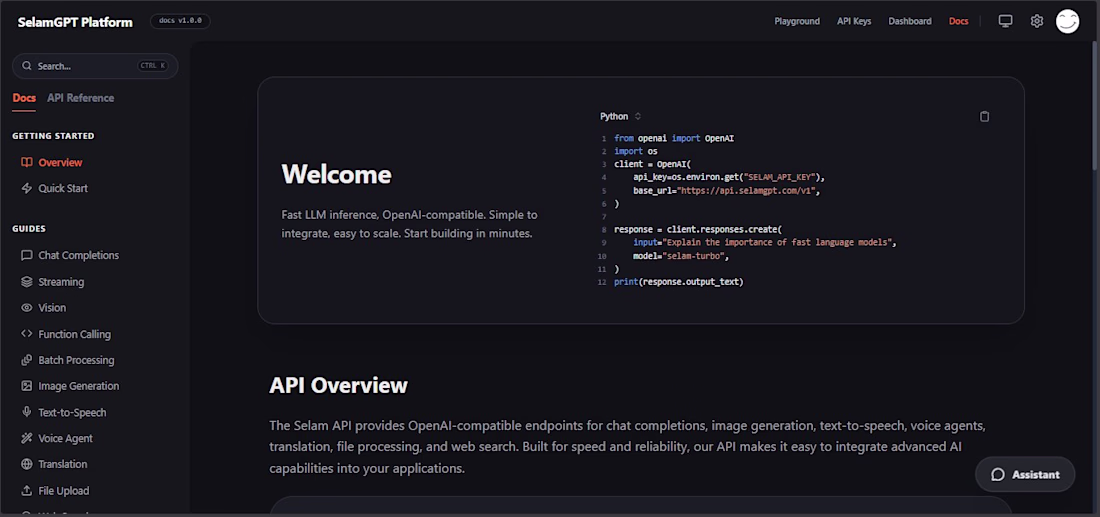Click the docs v1.0.0 version badge
Screen dimensions: 1100x517
(180, 21)
